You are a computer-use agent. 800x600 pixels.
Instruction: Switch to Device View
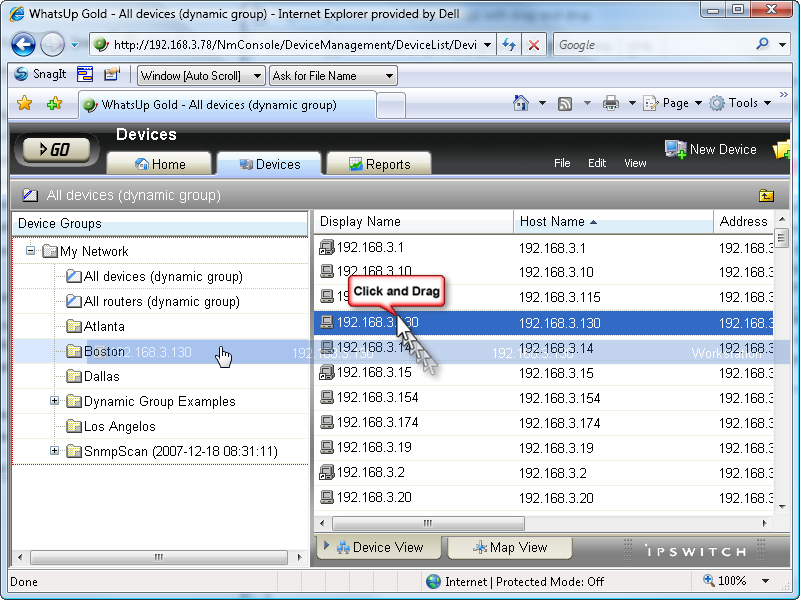point(378,547)
